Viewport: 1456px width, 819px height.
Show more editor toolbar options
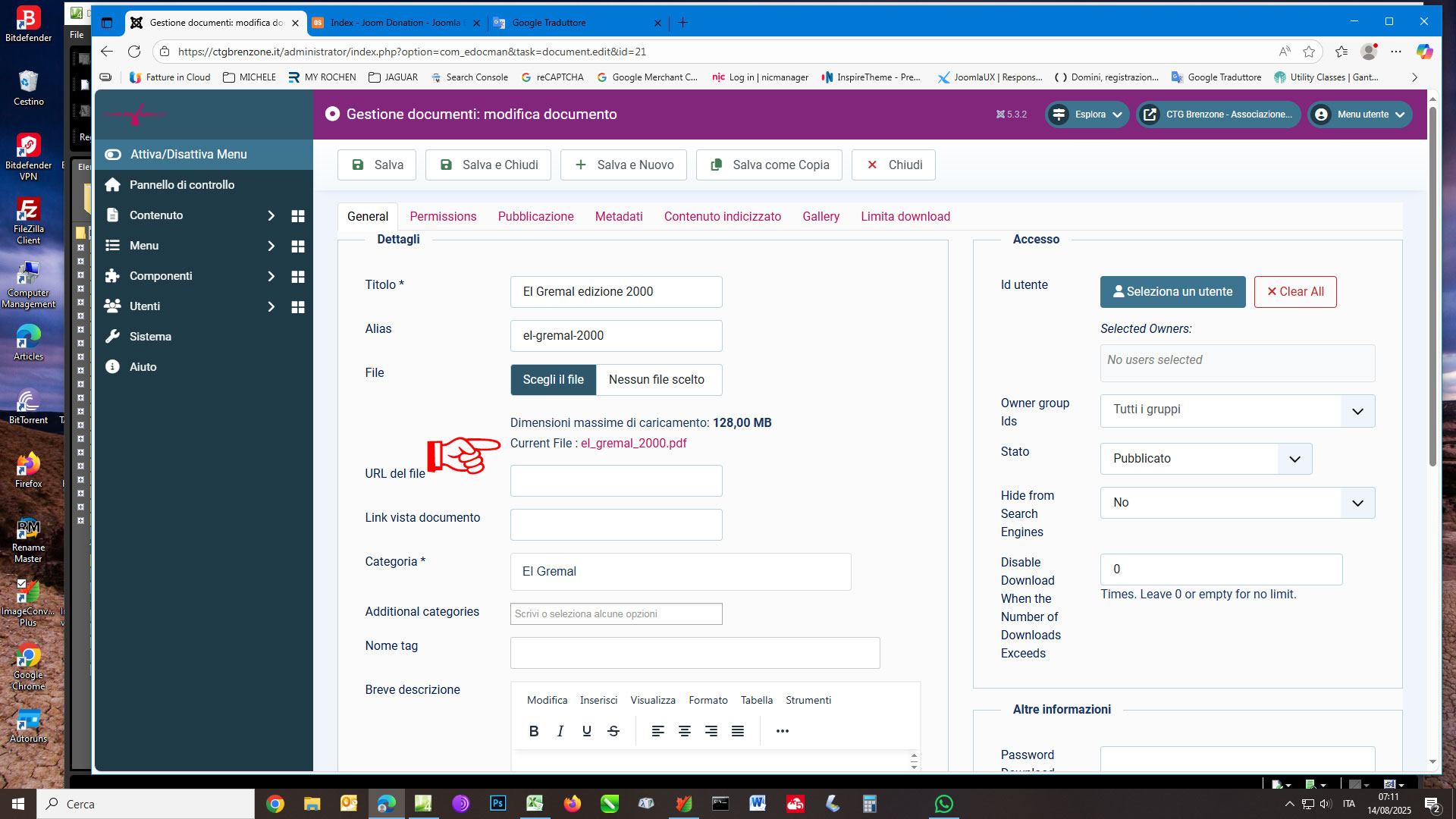pos(782,732)
